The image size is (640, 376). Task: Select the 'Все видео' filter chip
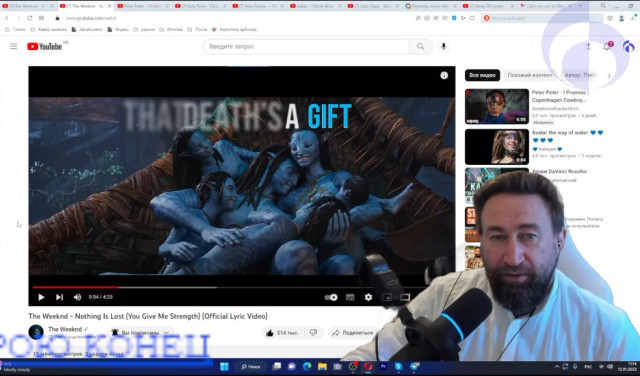tap(482, 75)
